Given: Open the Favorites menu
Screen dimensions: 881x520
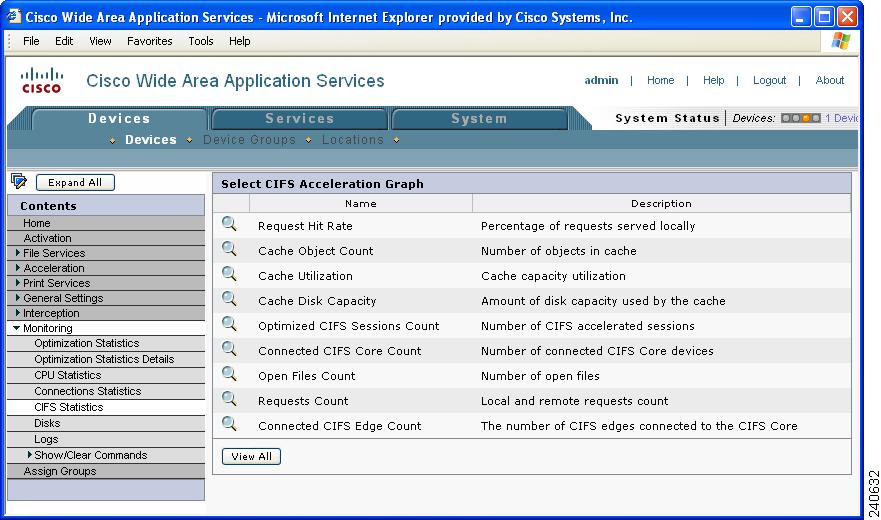Looking at the screenshot, I should click(149, 41).
